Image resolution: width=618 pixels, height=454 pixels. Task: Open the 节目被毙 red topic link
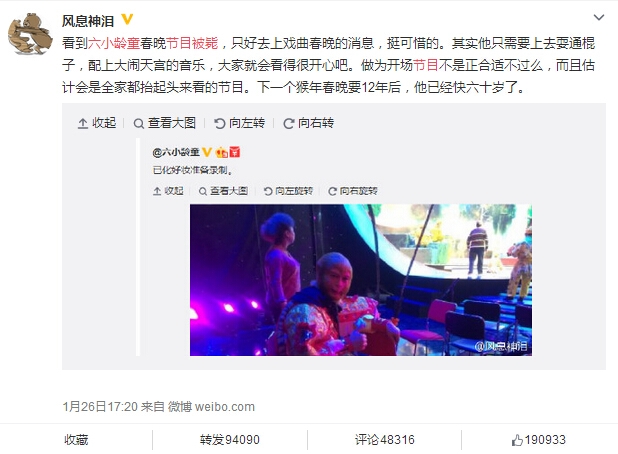click(192, 43)
